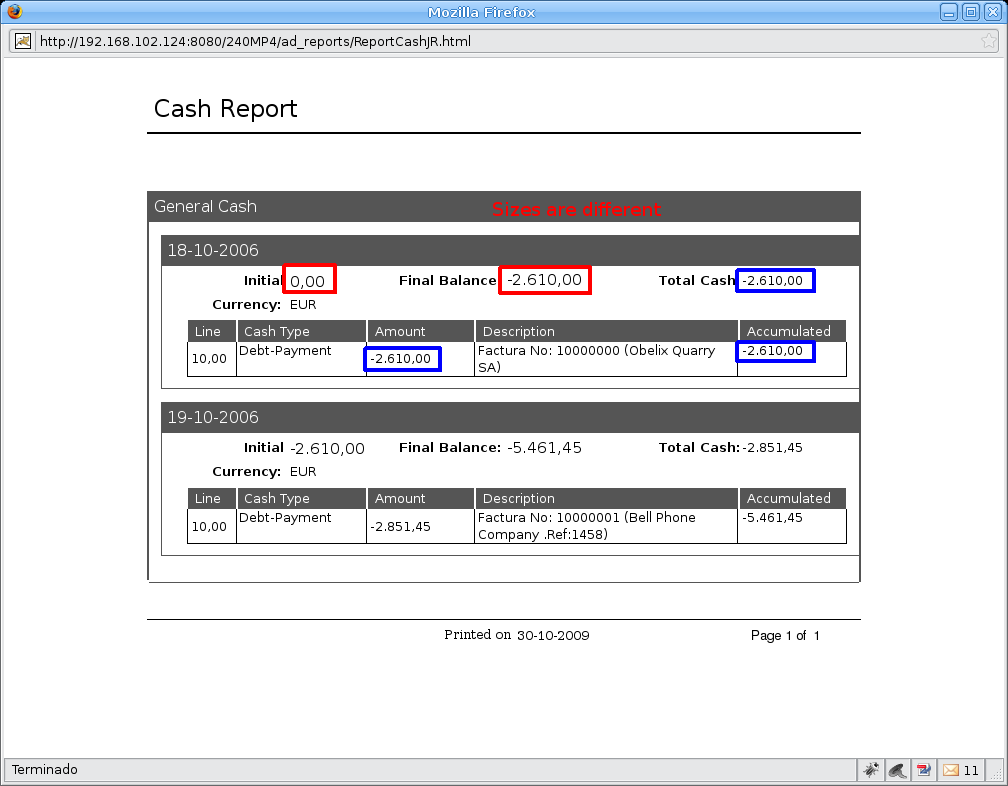The height and width of the screenshot is (786, 1008).
Task: Click the Cash Report page title
Action: coord(226,109)
